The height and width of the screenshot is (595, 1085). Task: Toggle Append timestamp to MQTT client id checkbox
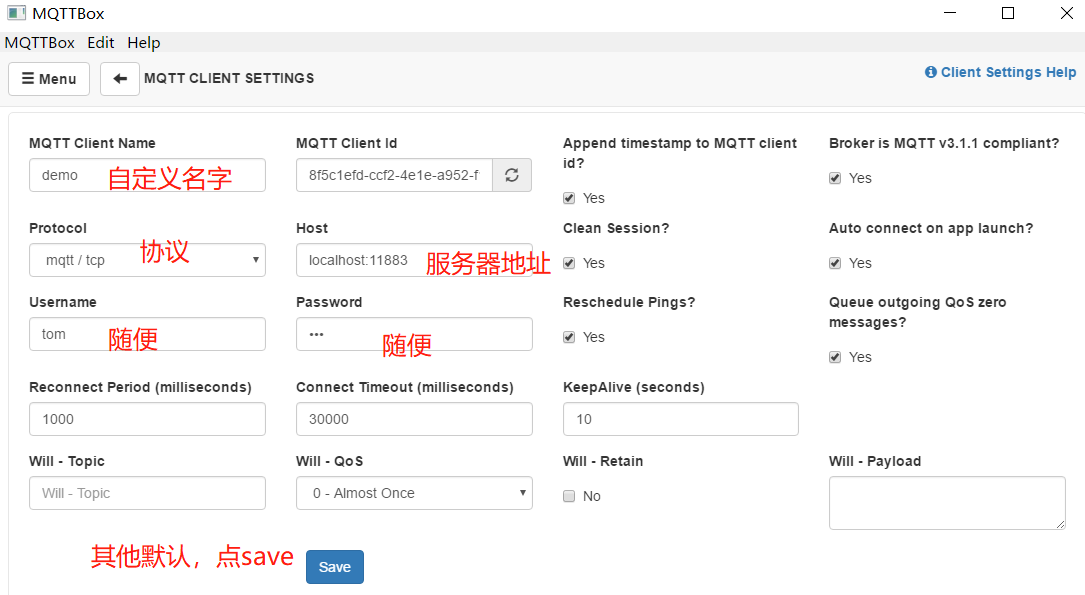point(569,199)
